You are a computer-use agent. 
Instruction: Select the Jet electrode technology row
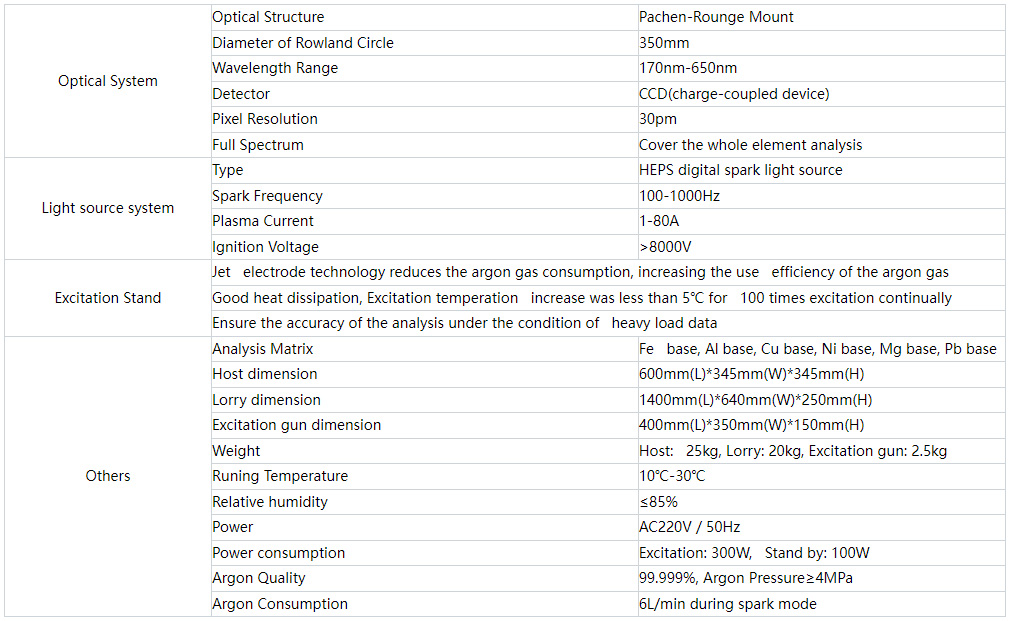pos(608,272)
